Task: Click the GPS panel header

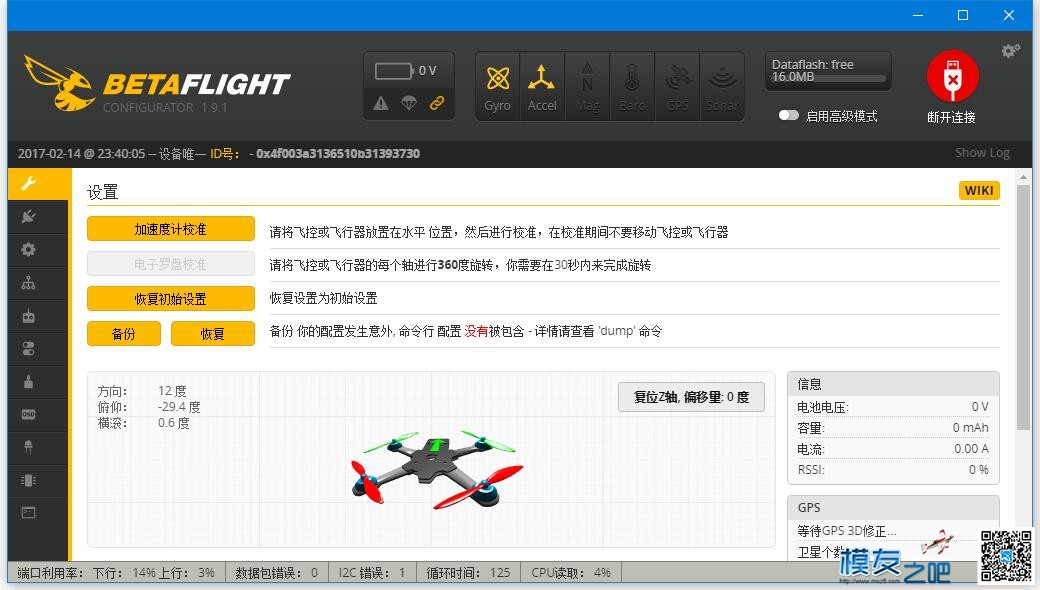Action: pos(893,507)
